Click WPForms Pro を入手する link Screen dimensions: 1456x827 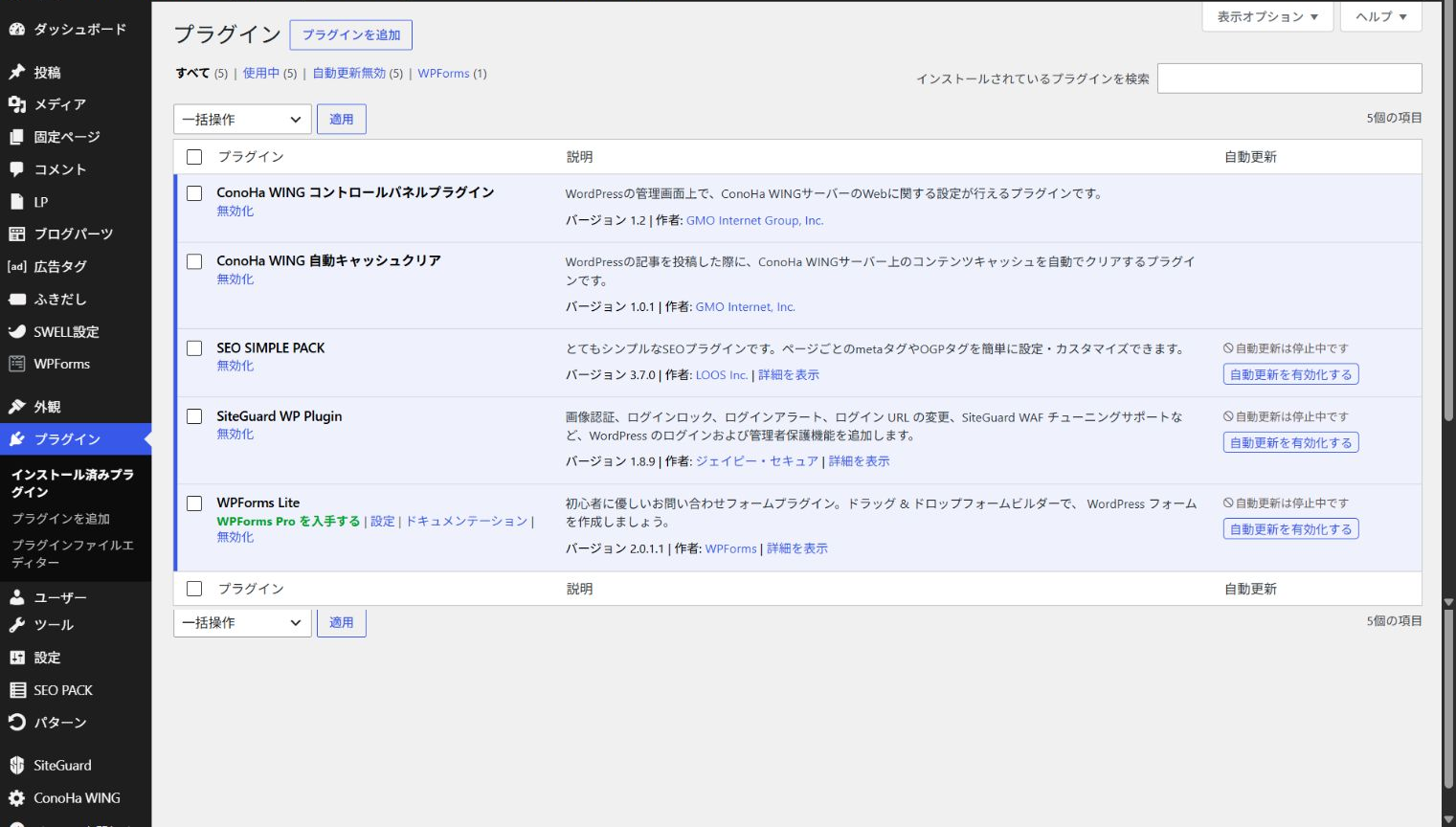coord(288,521)
